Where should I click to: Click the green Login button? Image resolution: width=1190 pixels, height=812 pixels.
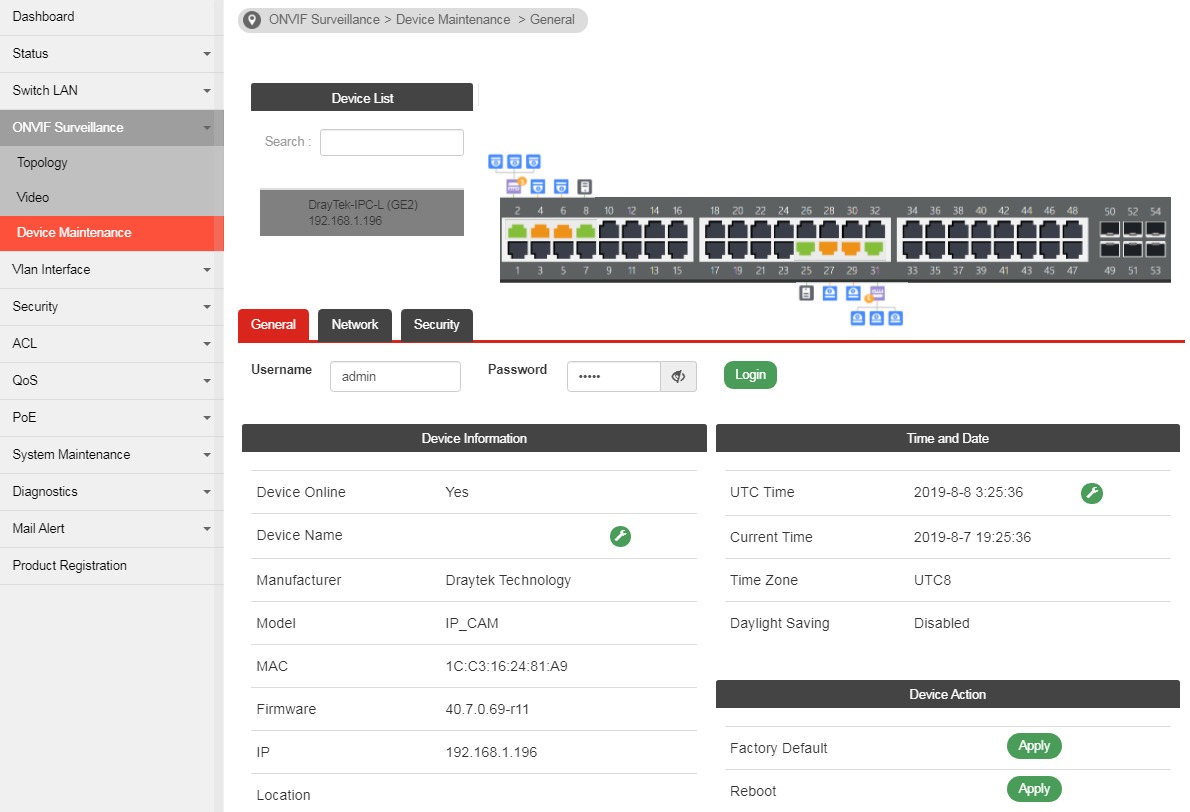coord(750,375)
